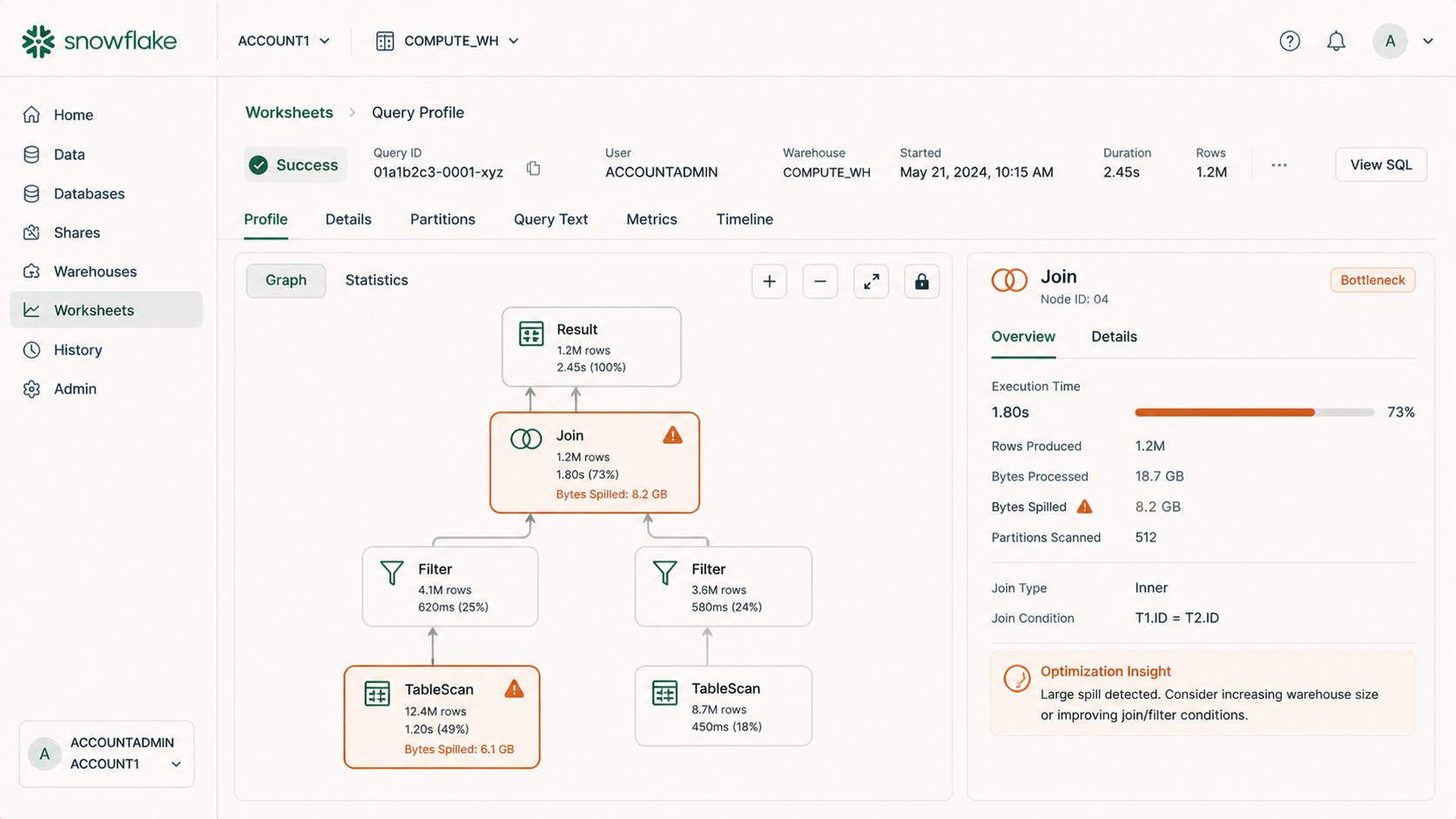Click the Query Profile breadcrumb text
Viewport: 1456px width, 819px height.
click(418, 112)
